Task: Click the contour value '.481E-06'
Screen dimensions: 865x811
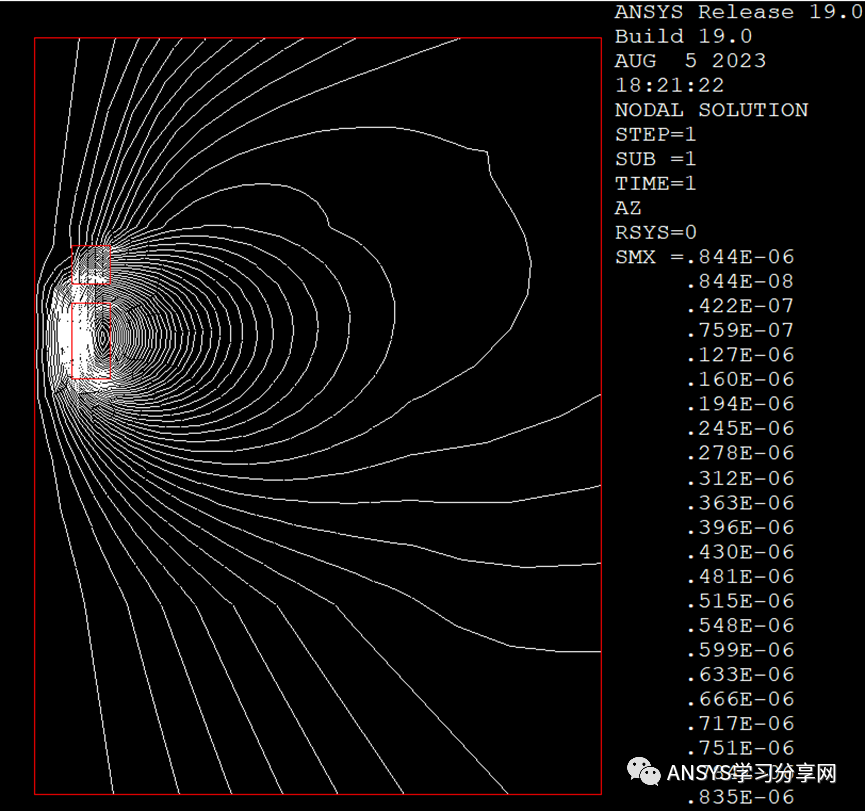Action: [x=740, y=577]
